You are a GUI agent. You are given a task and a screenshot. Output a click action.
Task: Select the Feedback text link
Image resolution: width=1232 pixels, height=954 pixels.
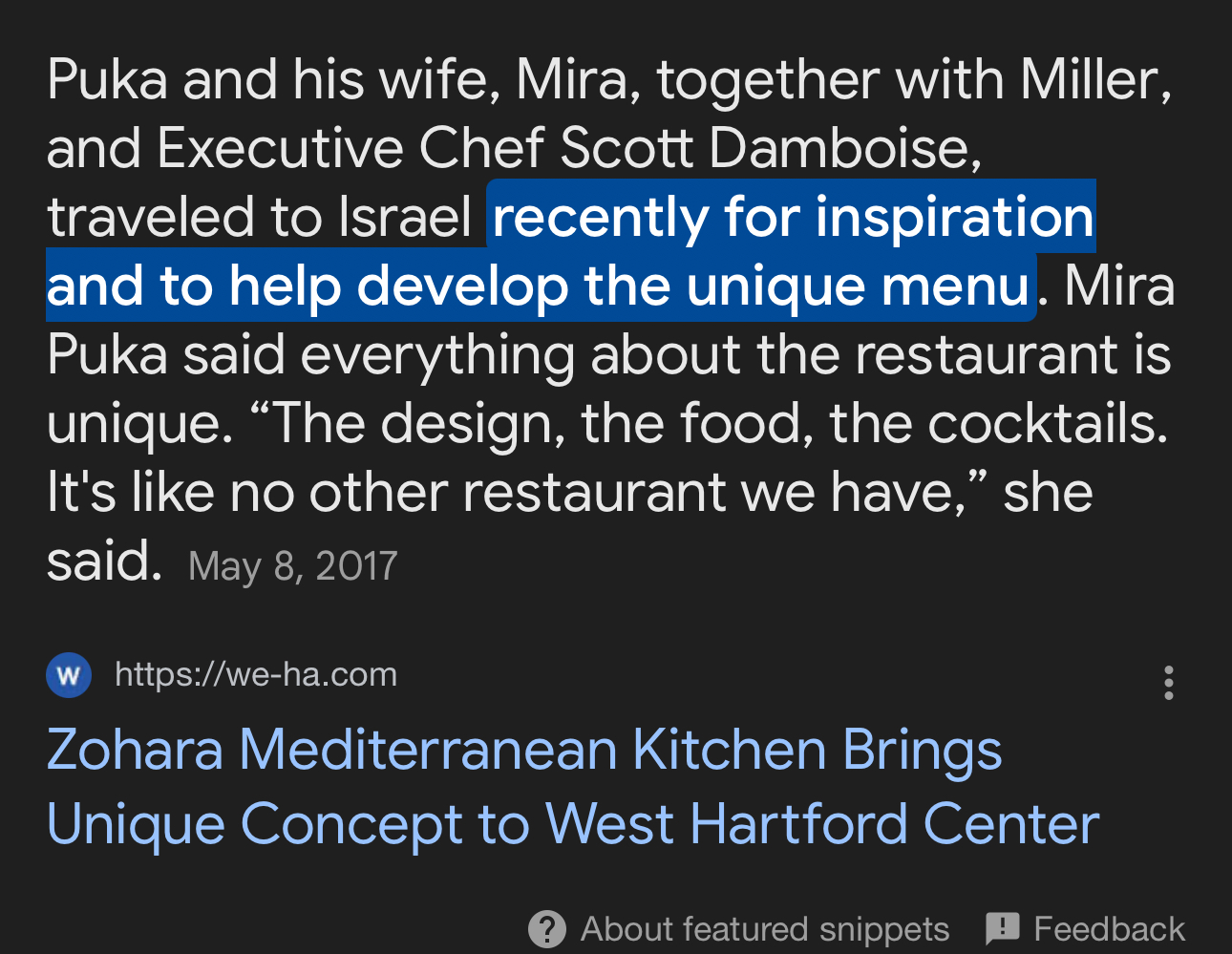coord(1109,929)
